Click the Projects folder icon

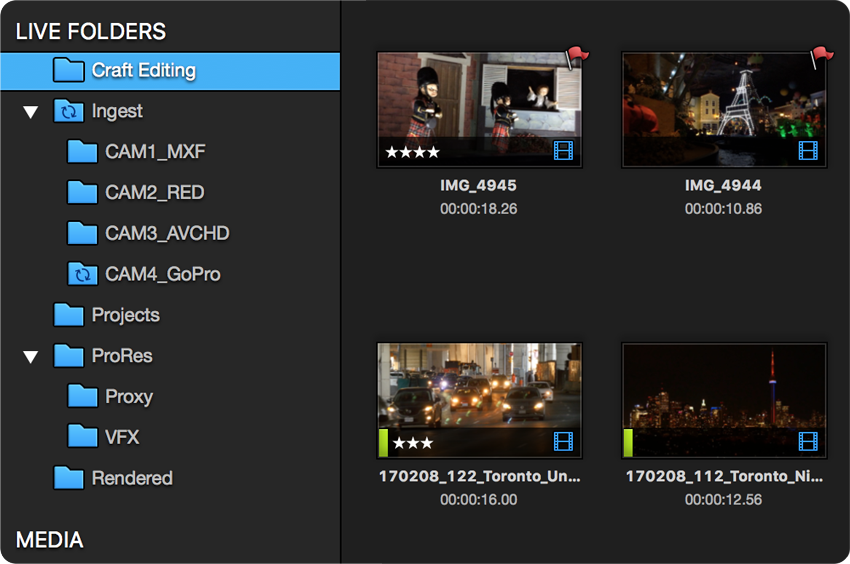tap(69, 315)
